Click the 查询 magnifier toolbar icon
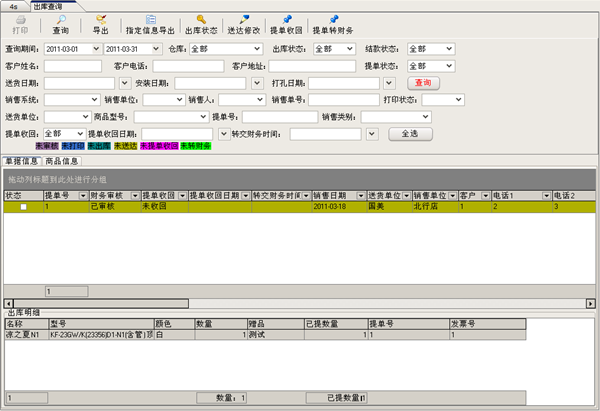 click(61, 20)
